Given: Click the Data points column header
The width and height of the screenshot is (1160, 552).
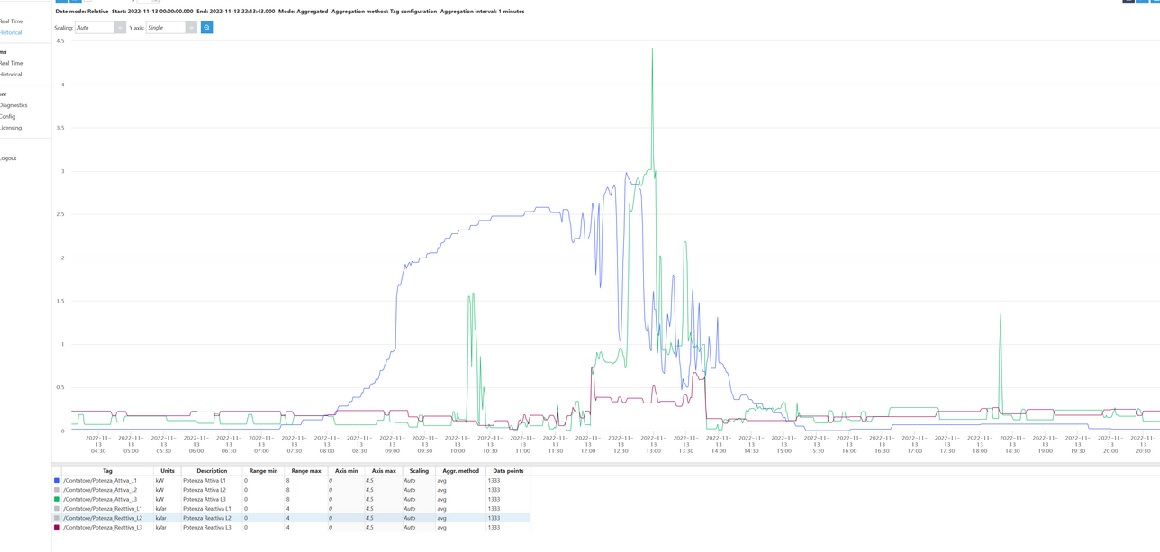Looking at the screenshot, I should (508, 470).
